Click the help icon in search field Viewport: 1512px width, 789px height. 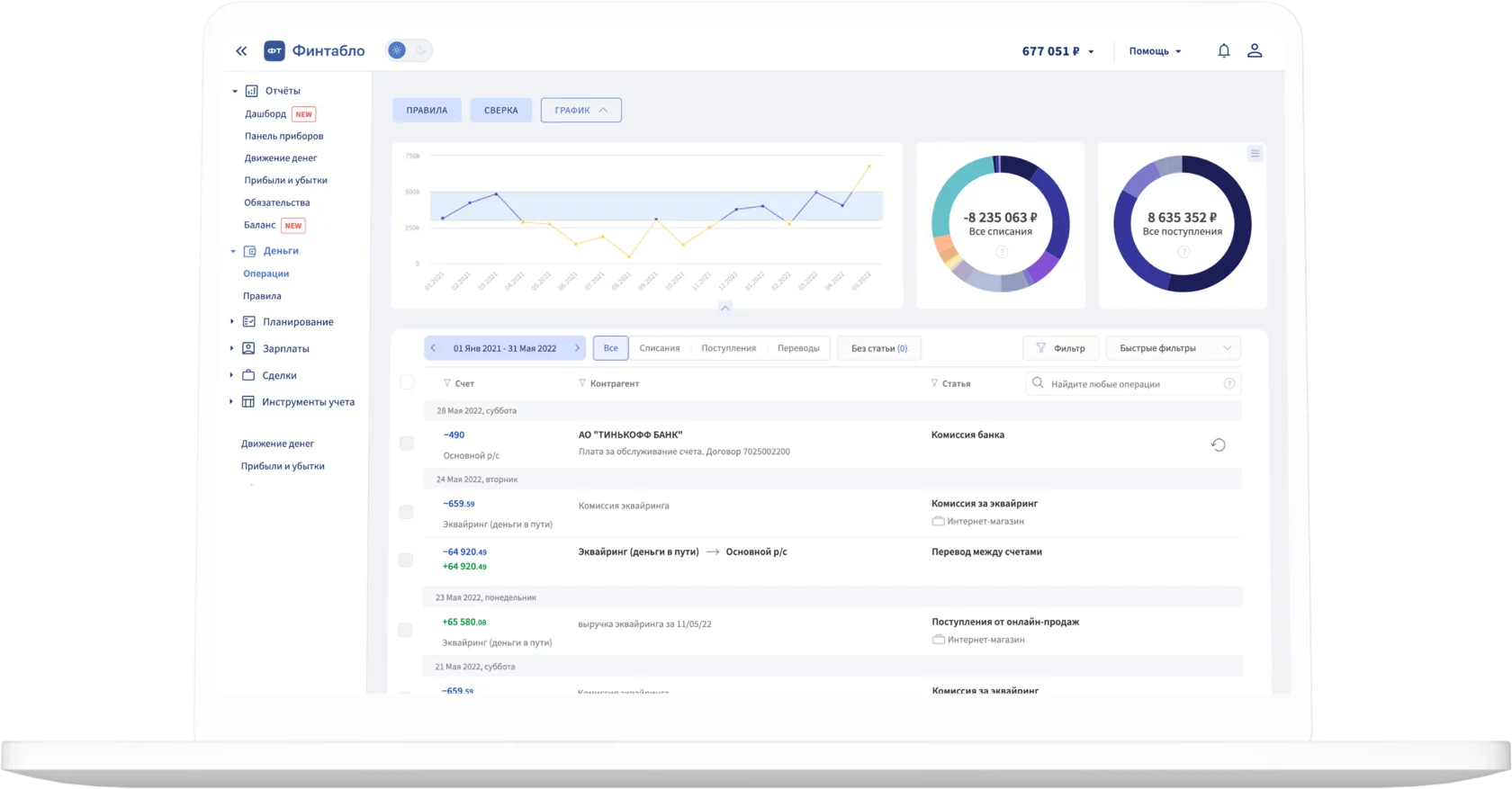point(1228,384)
